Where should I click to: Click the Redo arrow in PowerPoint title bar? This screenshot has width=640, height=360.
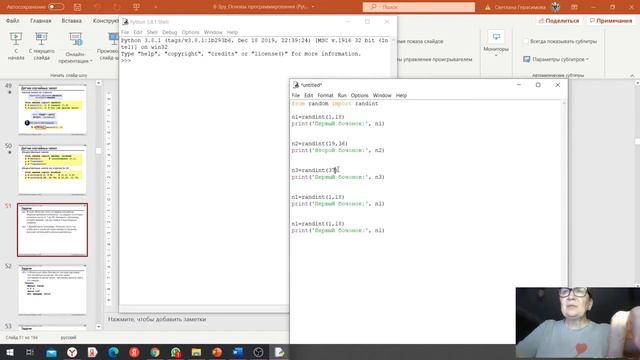(x=117, y=7)
